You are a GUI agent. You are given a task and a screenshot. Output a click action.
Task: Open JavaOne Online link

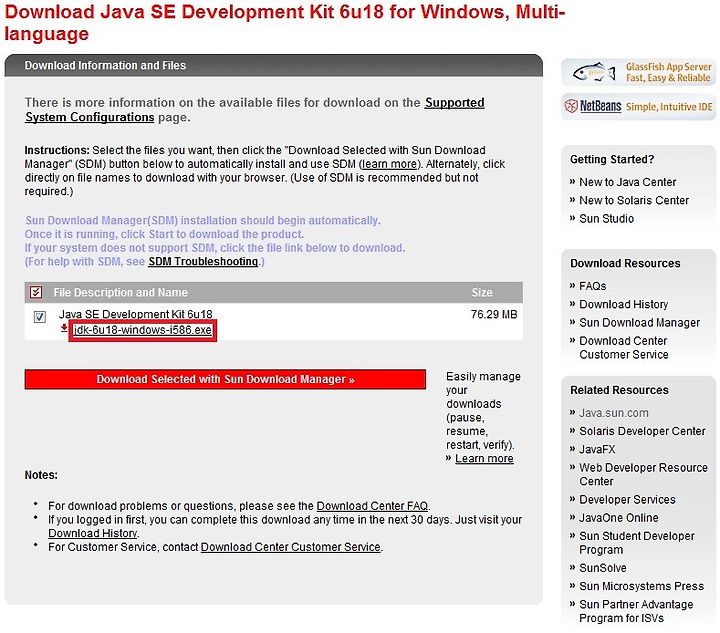[619, 518]
